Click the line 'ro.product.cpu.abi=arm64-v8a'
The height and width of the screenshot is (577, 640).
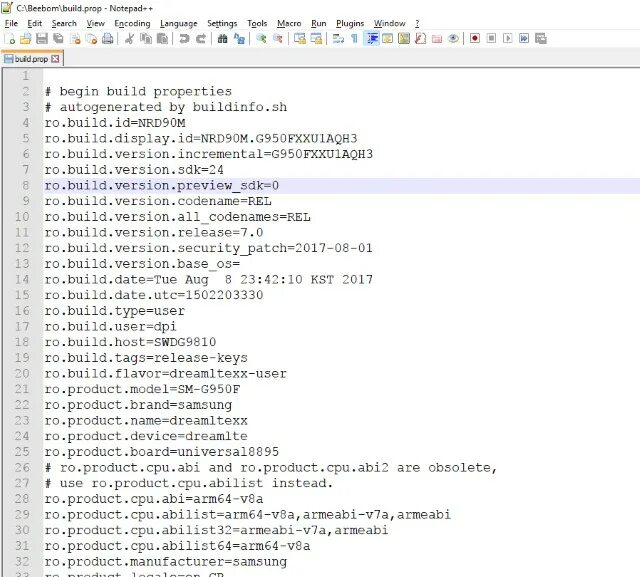click(154, 499)
